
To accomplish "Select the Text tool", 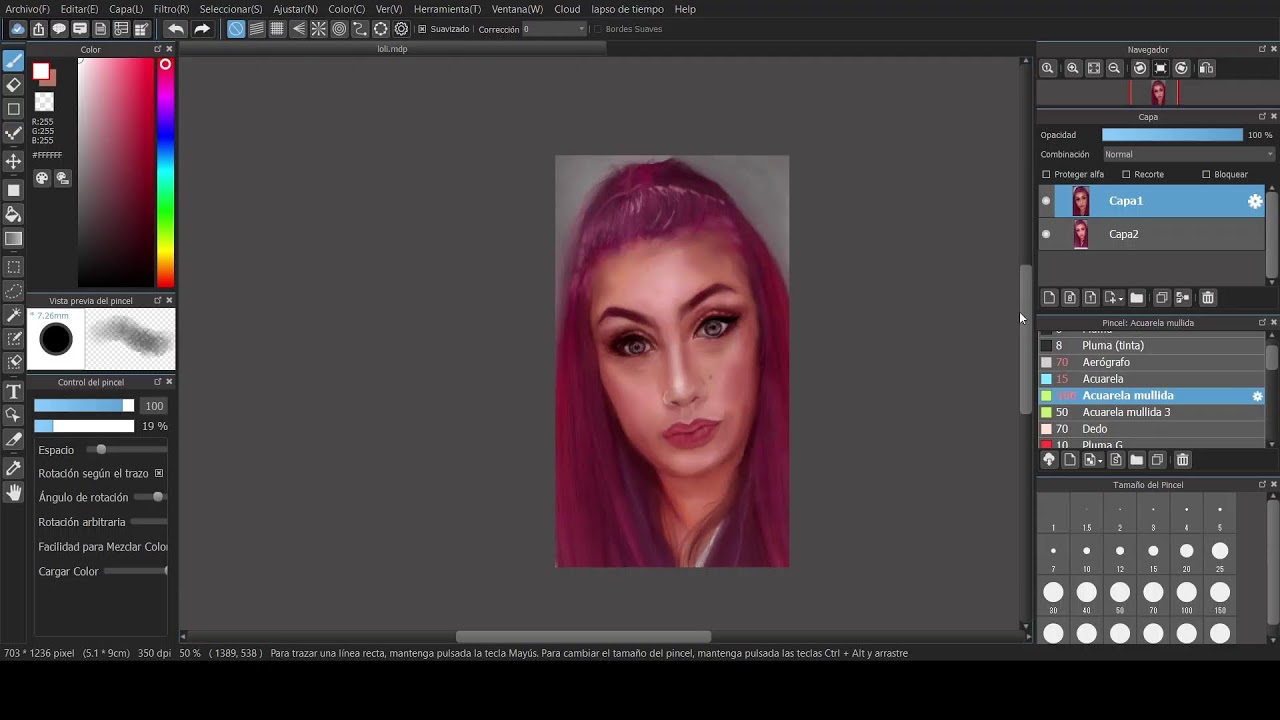I will pos(14,391).
